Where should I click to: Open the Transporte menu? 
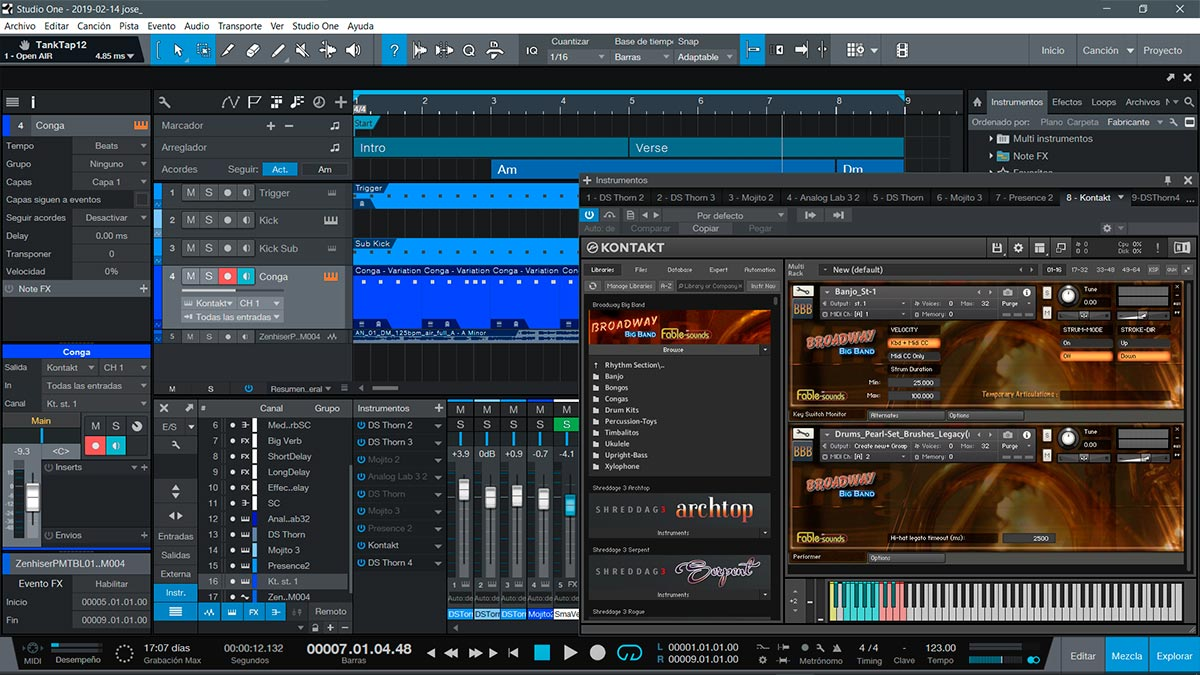point(240,26)
